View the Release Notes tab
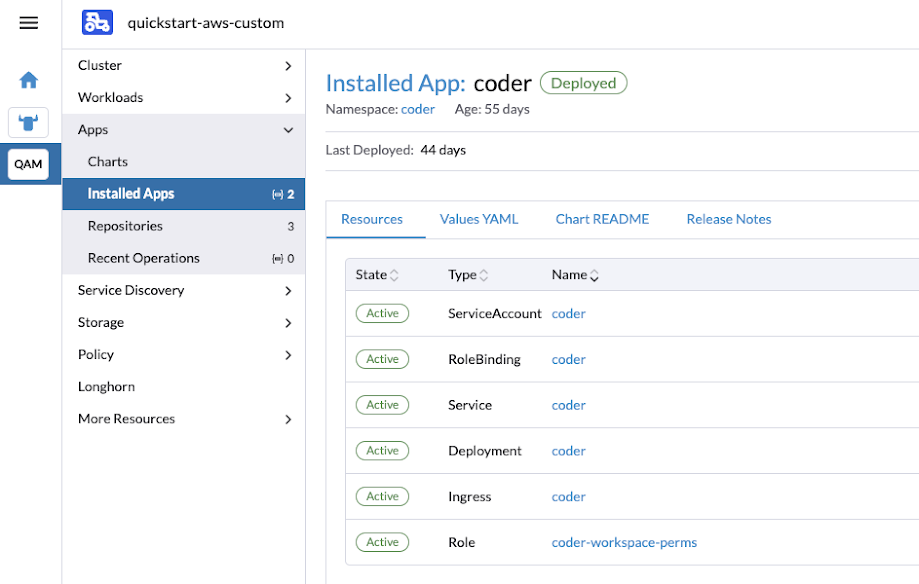The image size is (919, 584). click(x=728, y=219)
